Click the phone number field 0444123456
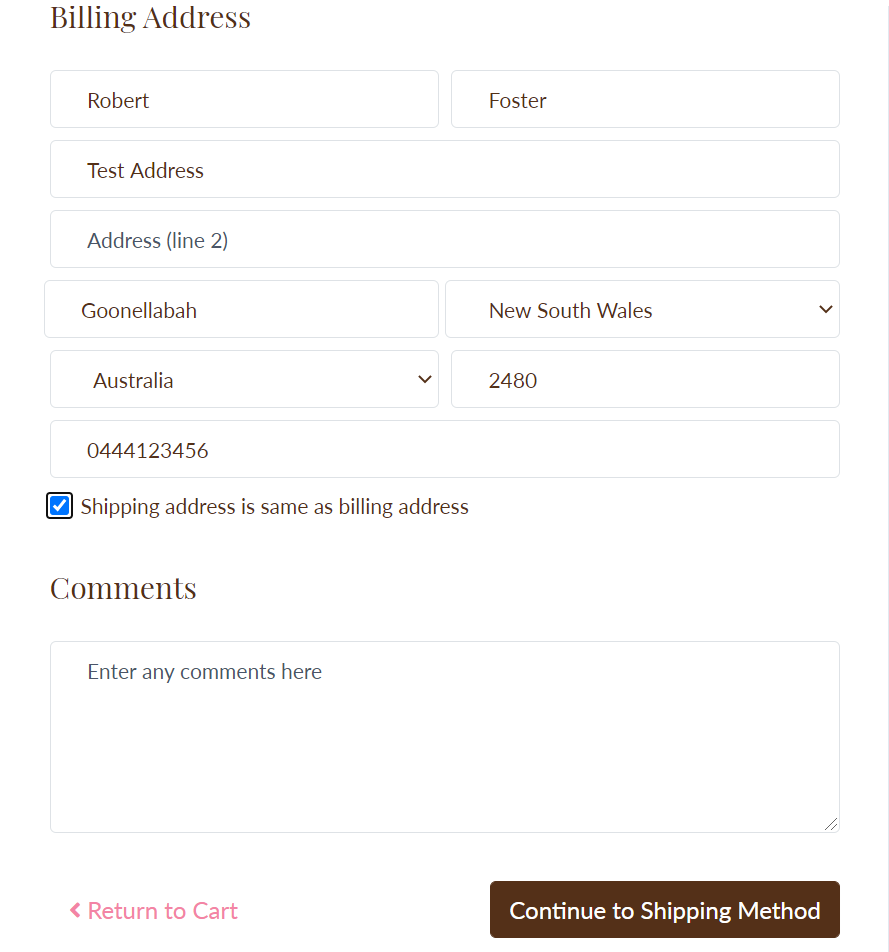889x952 pixels. point(444,450)
